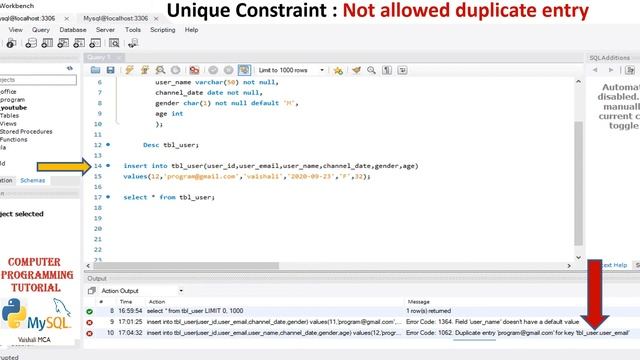
Task: Select the office schema in navigator
Action: click(x=8, y=92)
